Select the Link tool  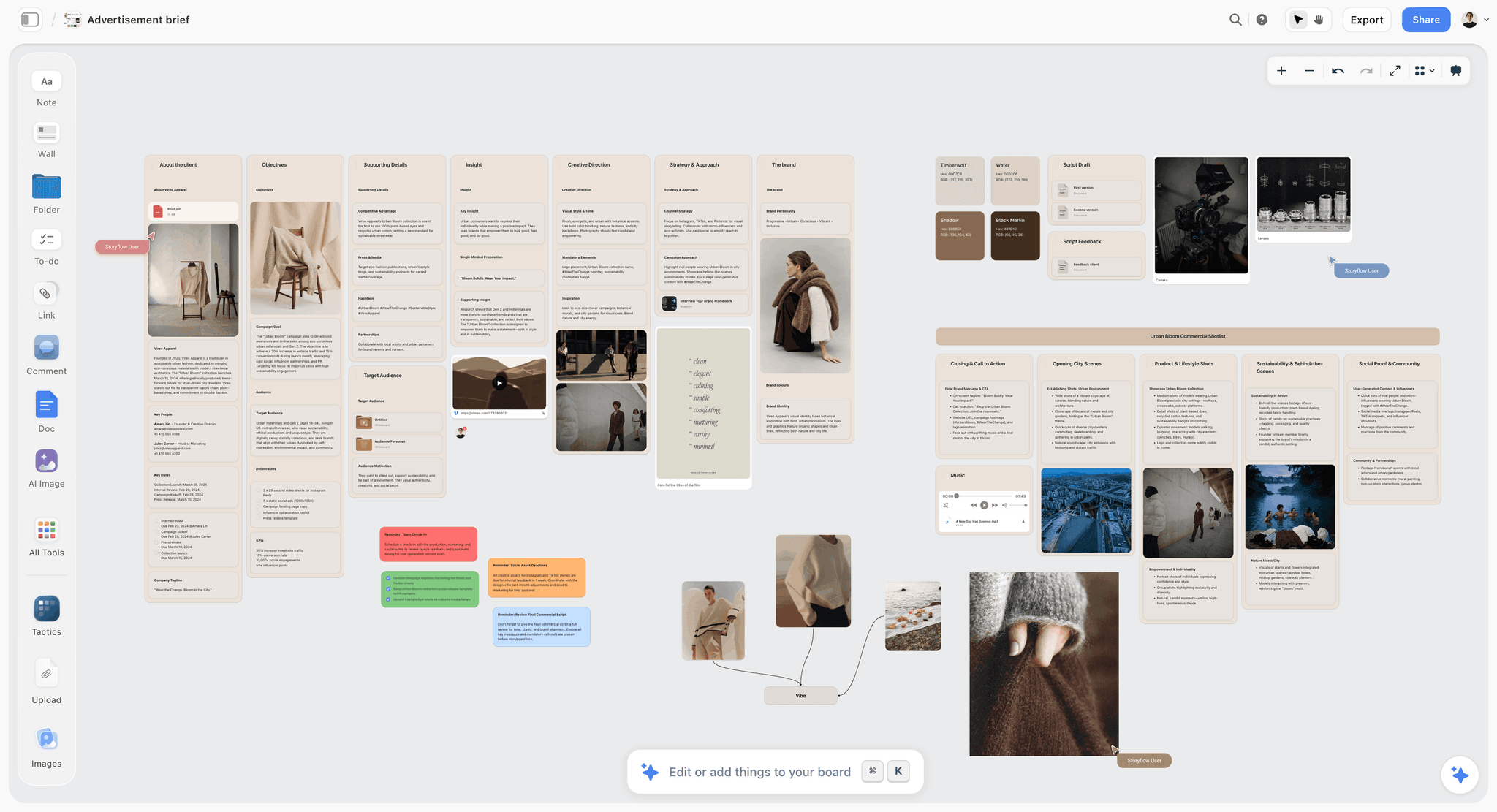pos(46,302)
